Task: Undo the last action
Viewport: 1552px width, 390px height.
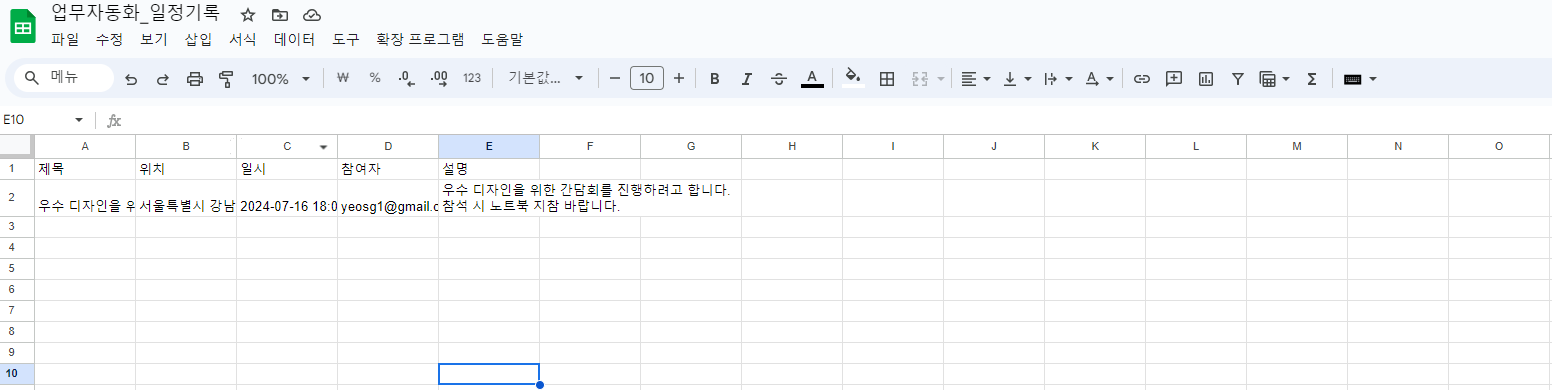Action: click(x=130, y=78)
